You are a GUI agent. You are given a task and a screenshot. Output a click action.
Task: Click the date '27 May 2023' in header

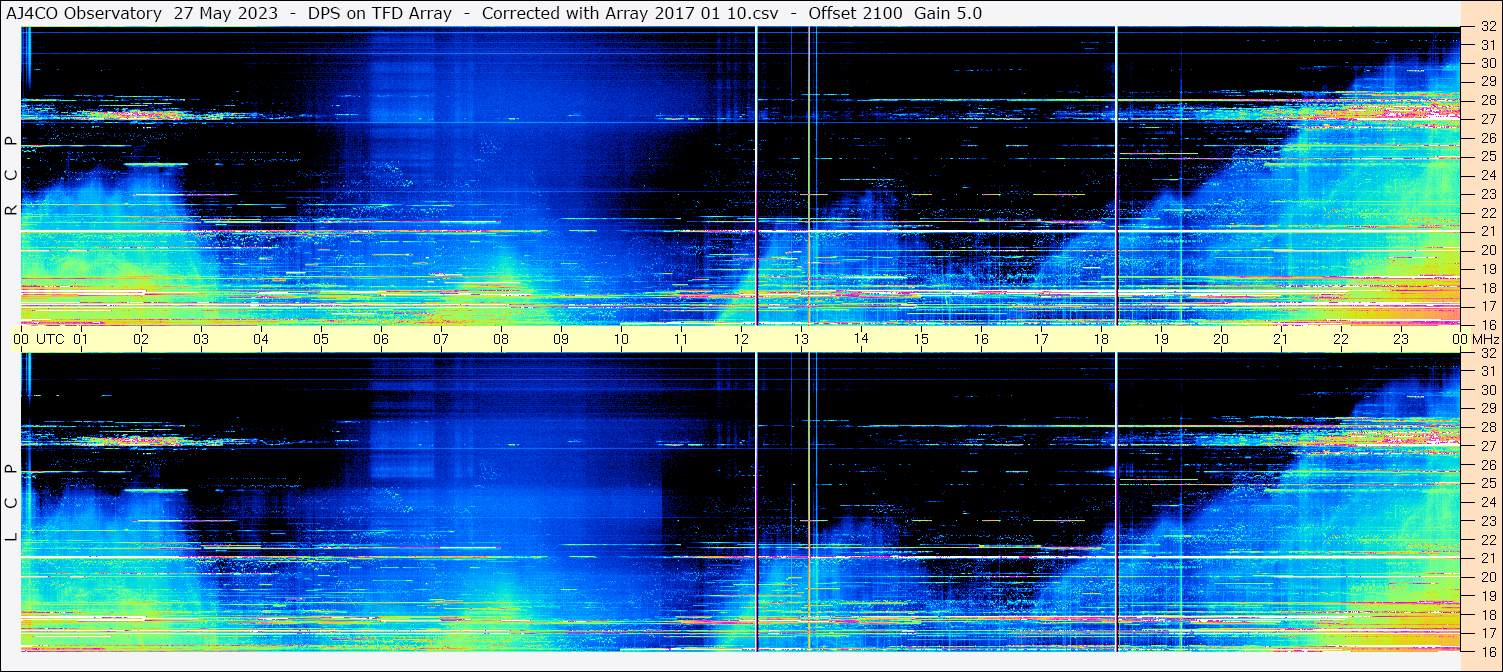point(228,14)
